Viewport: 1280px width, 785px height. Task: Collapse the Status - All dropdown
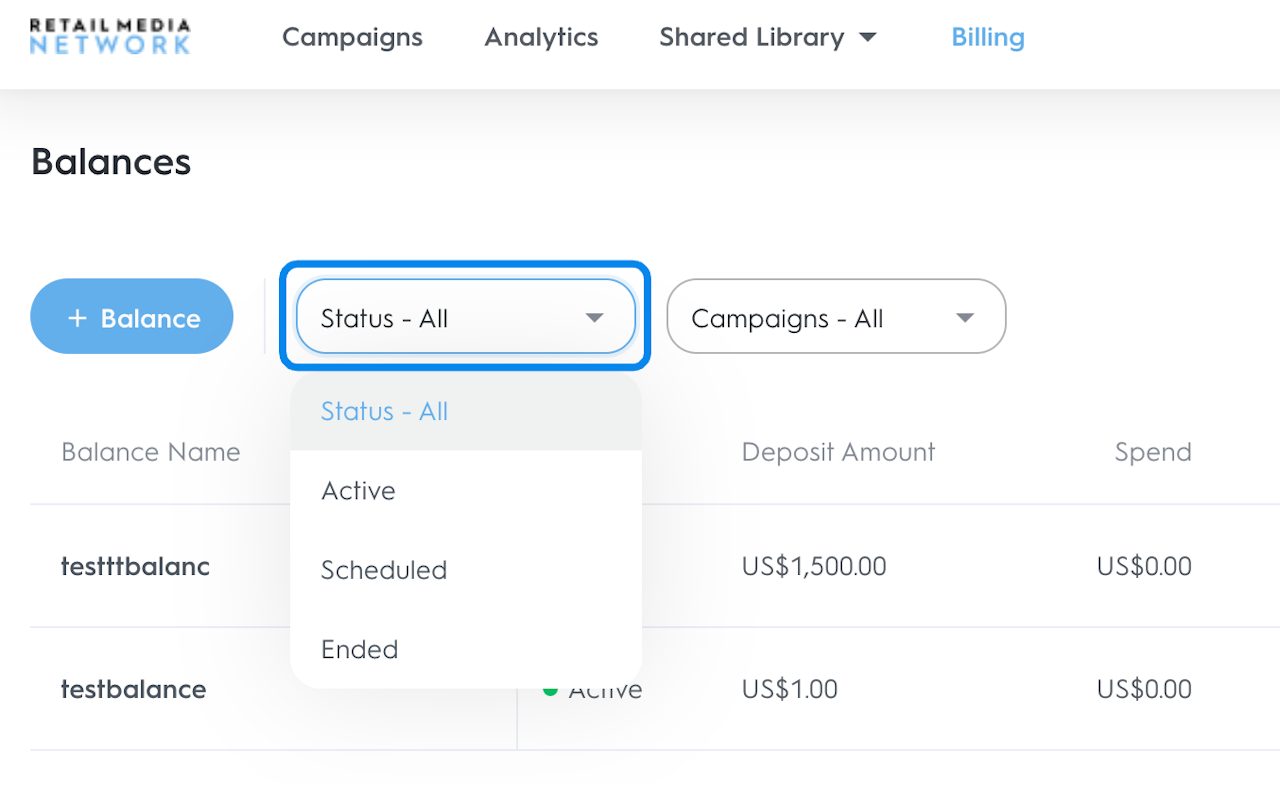465,317
